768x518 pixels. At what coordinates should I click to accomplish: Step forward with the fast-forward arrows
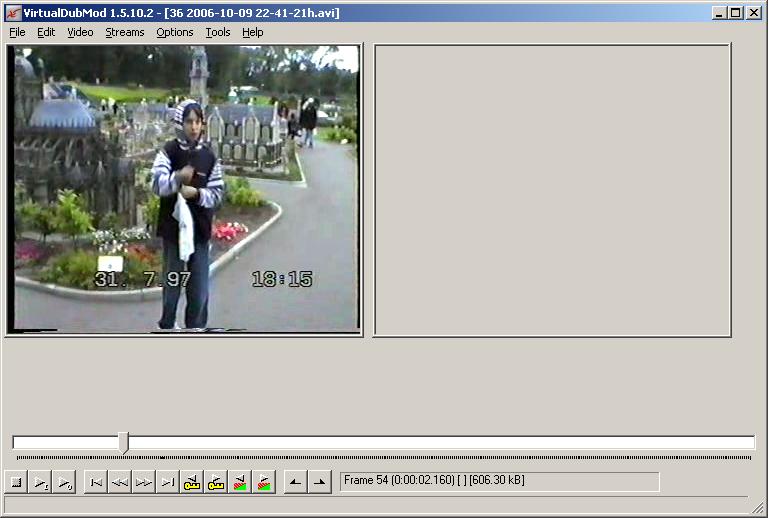click(144, 482)
